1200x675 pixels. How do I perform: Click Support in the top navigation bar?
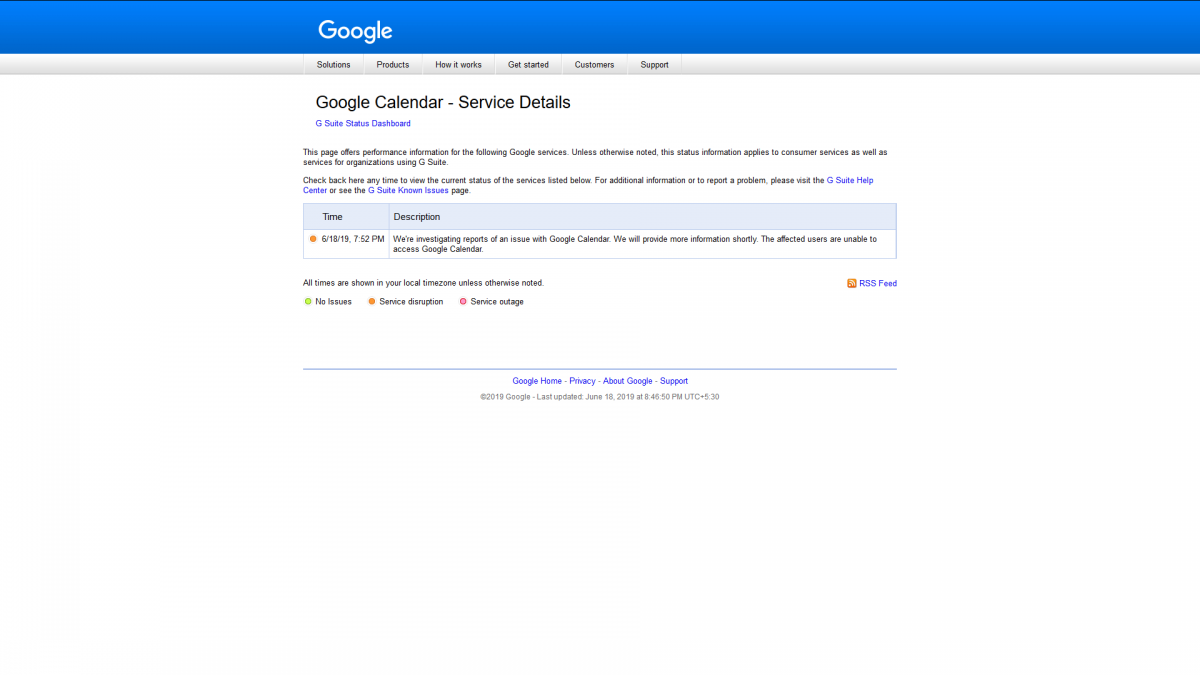(x=654, y=65)
